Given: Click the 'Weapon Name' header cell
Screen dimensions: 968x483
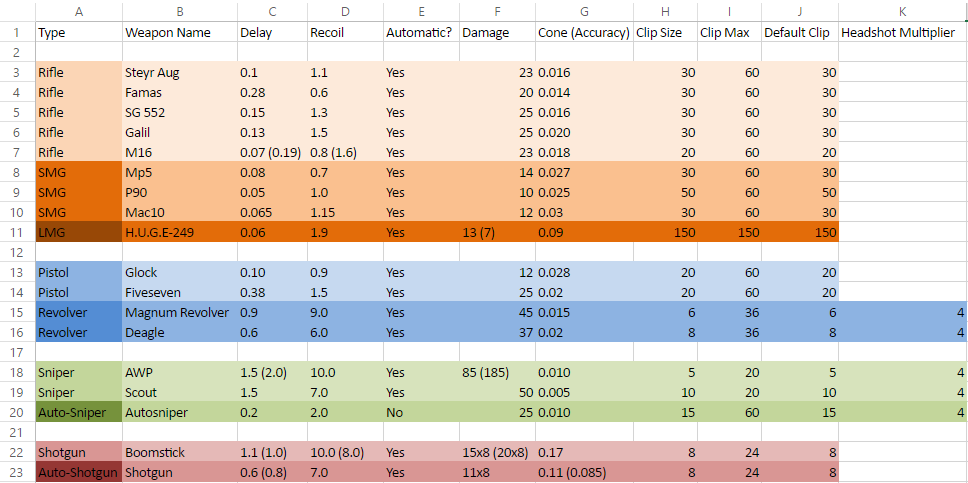Looking at the screenshot, I should pos(180,33).
